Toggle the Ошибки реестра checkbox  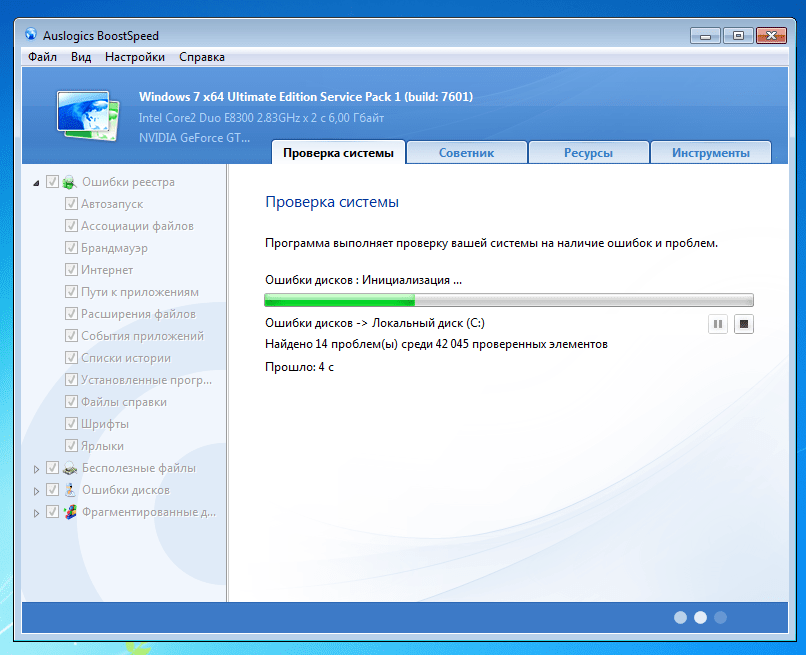click(52, 181)
